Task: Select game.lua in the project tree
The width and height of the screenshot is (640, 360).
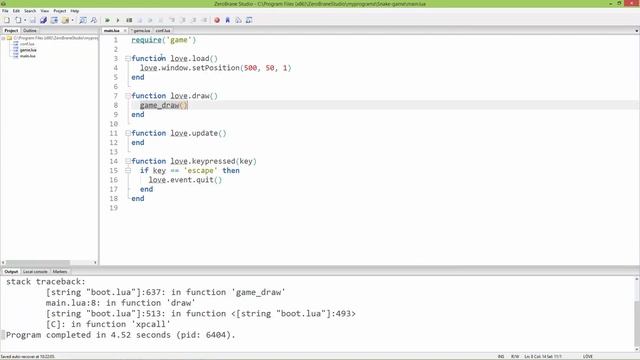Action: click(28, 50)
